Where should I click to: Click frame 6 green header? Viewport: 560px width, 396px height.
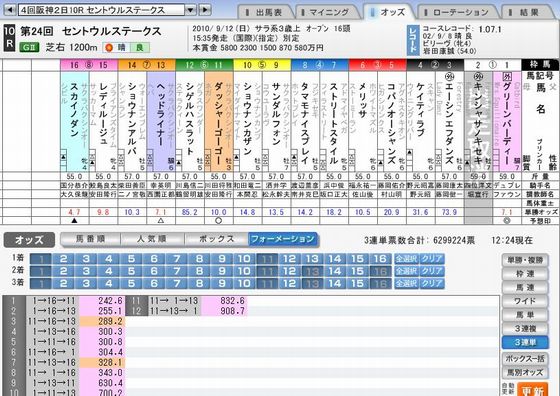[x=204, y=65]
